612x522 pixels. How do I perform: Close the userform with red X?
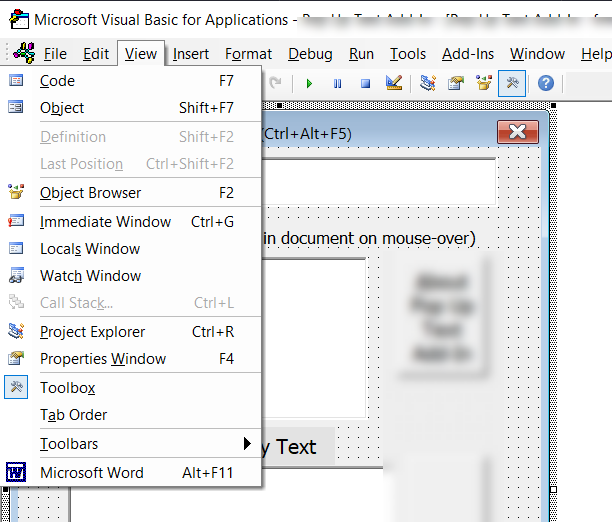coord(518,132)
